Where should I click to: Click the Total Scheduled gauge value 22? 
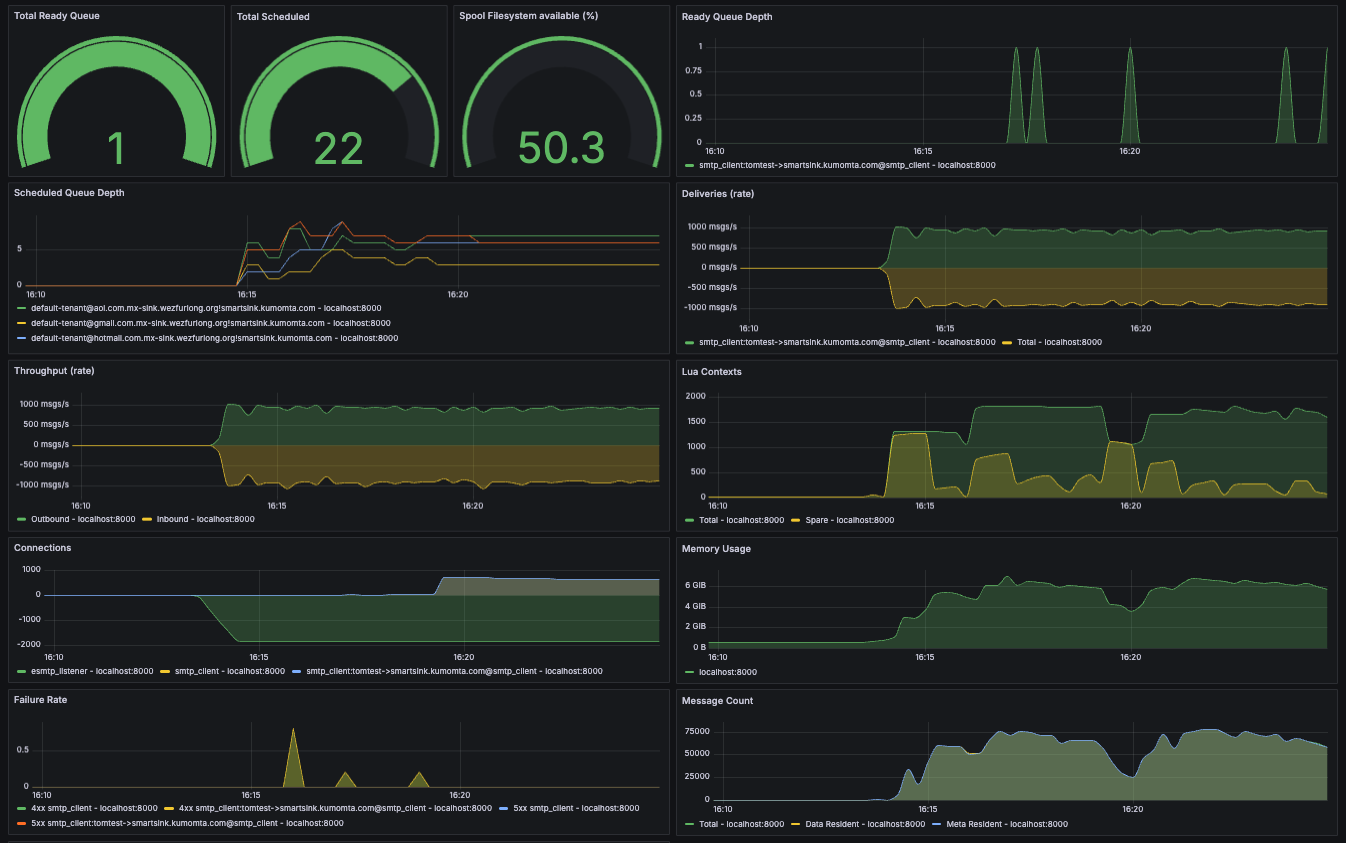point(338,149)
